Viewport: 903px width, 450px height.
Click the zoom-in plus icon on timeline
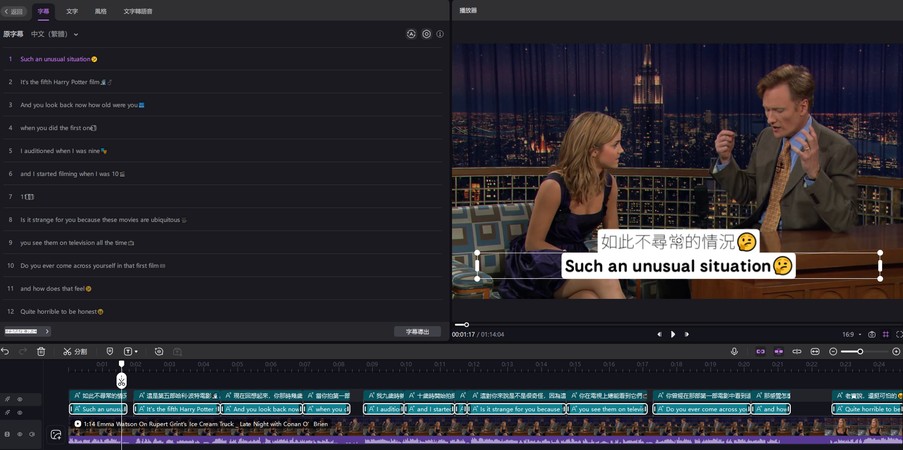(896, 351)
